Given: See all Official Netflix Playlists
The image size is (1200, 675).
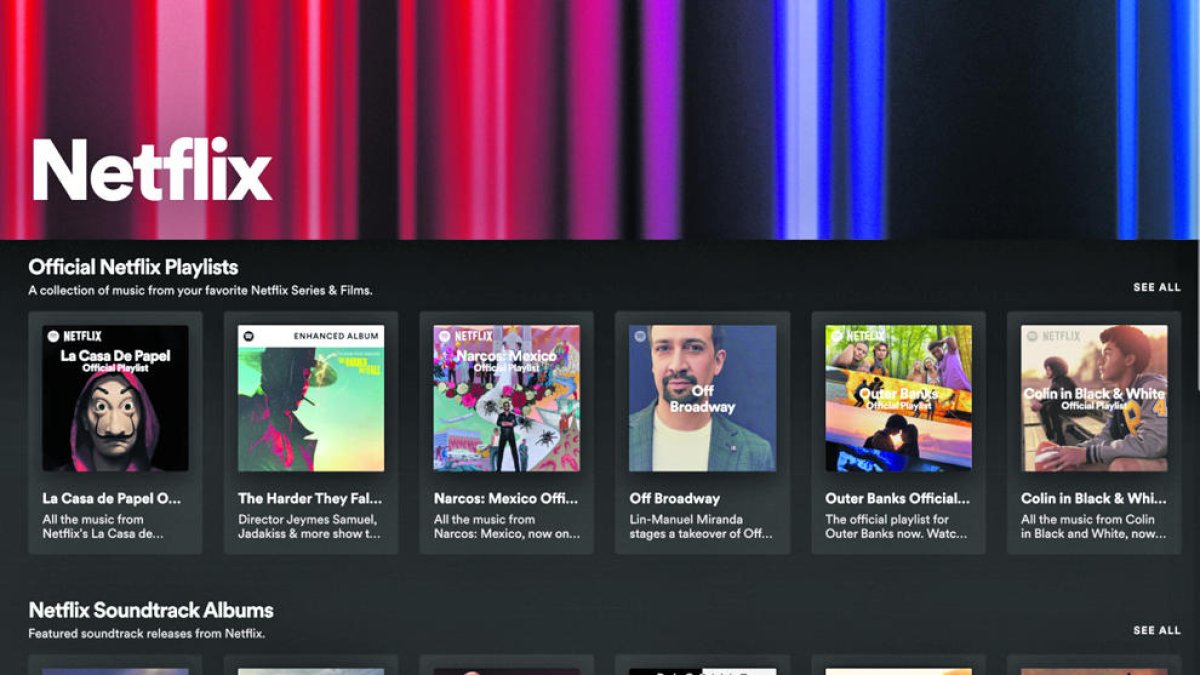Looking at the screenshot, I should [x=1156, y=287].
